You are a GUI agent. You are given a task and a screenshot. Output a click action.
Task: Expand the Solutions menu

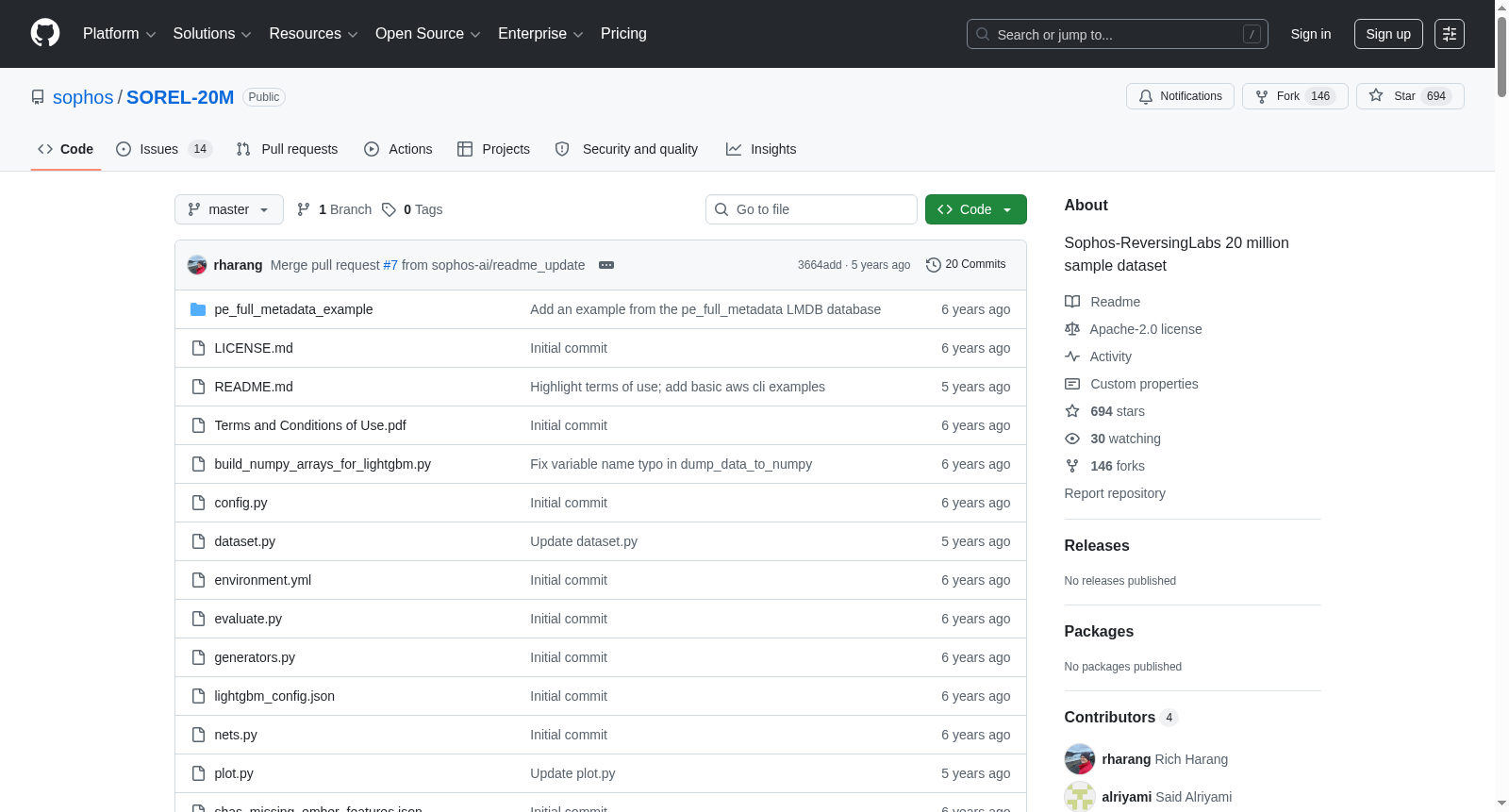point(212,34)
